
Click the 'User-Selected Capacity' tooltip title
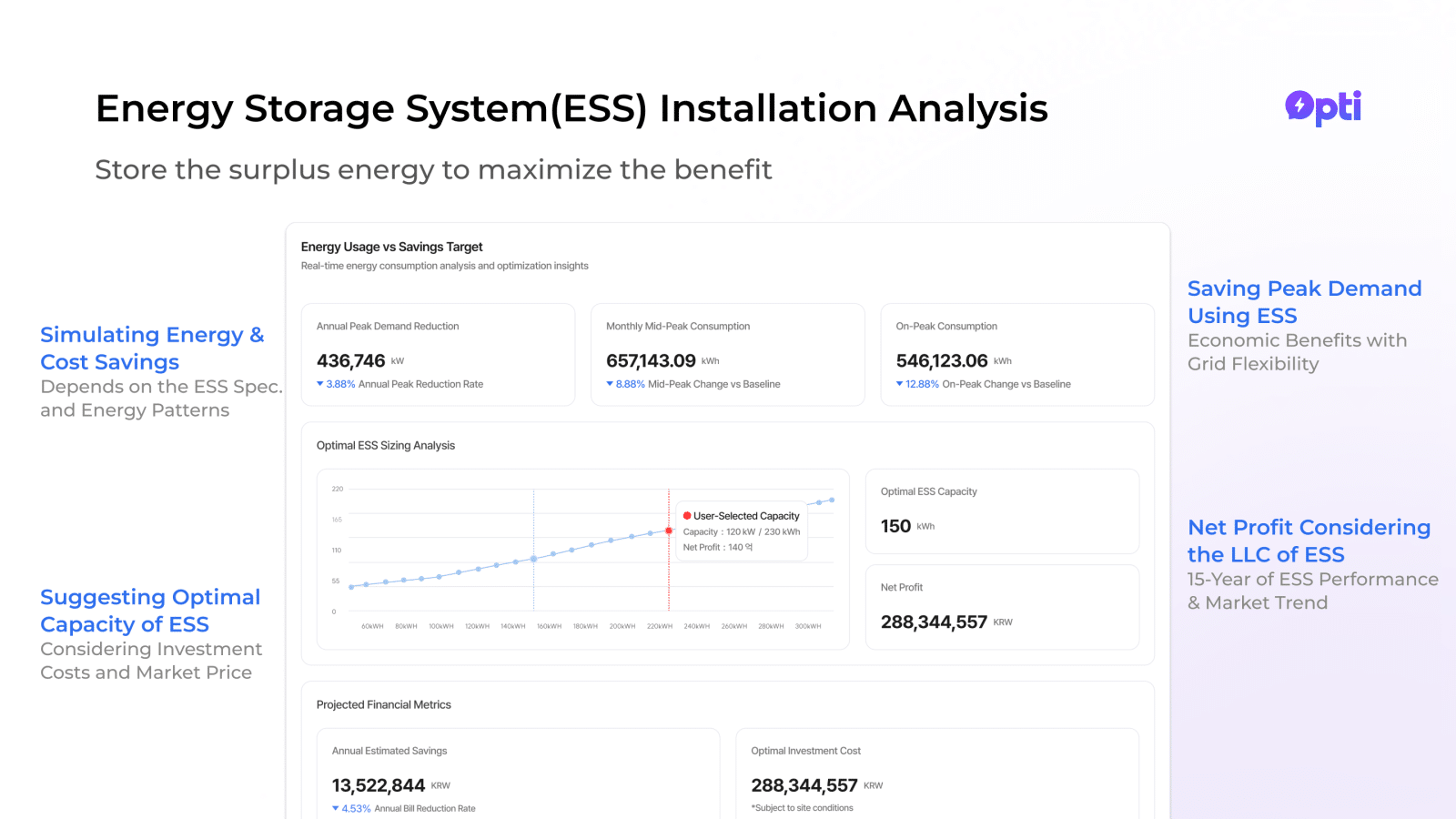(746, 516)
